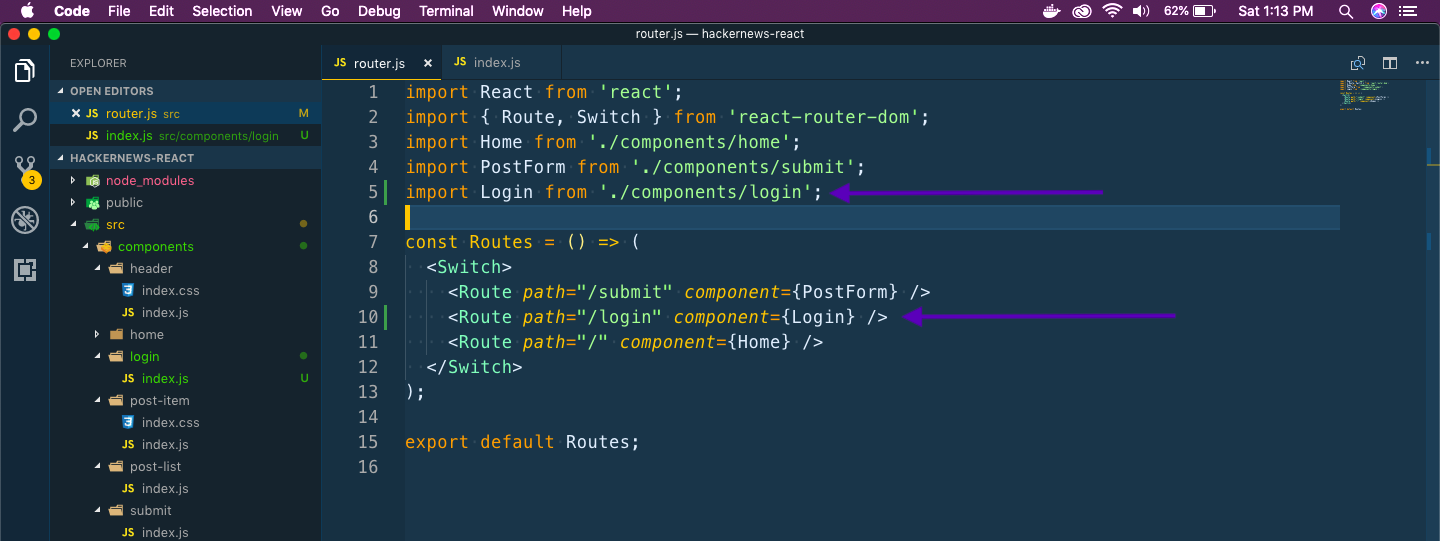
Task: Open the Debug menu
Action: [x=378, y=11]
